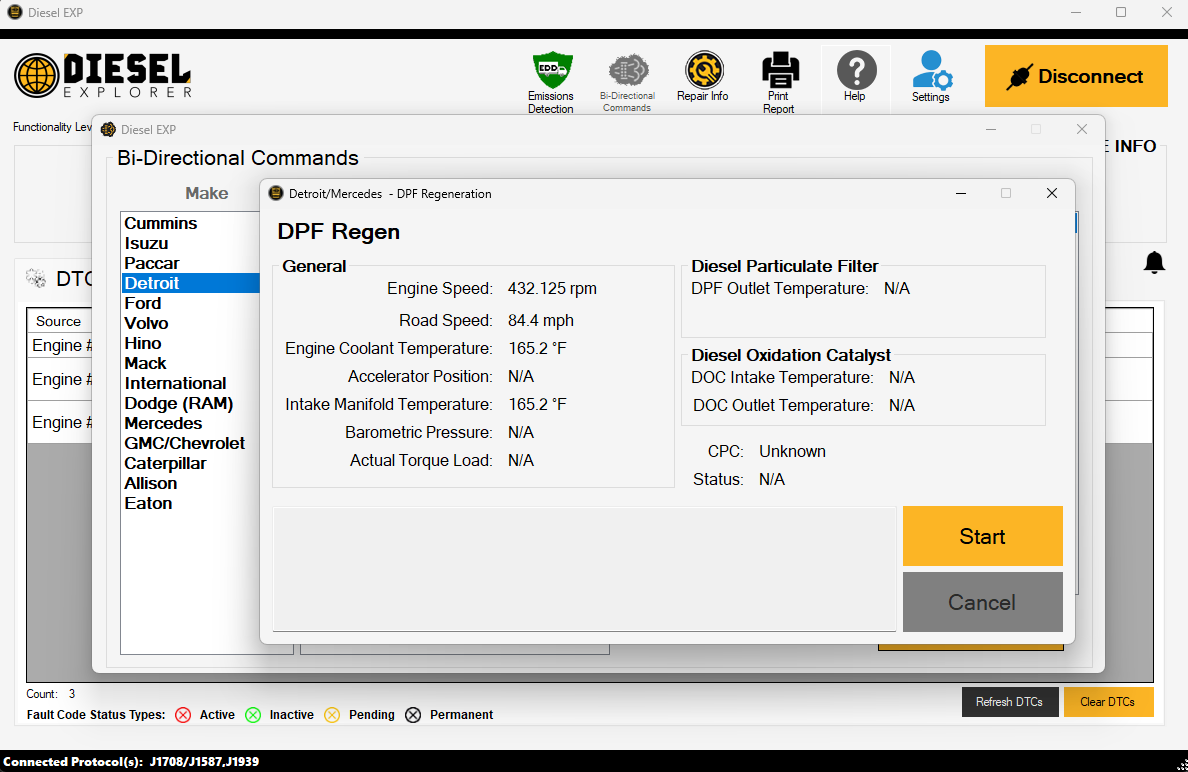
Task: Click the Diesel EXP main title bar icon
Action: coord(14,12)
